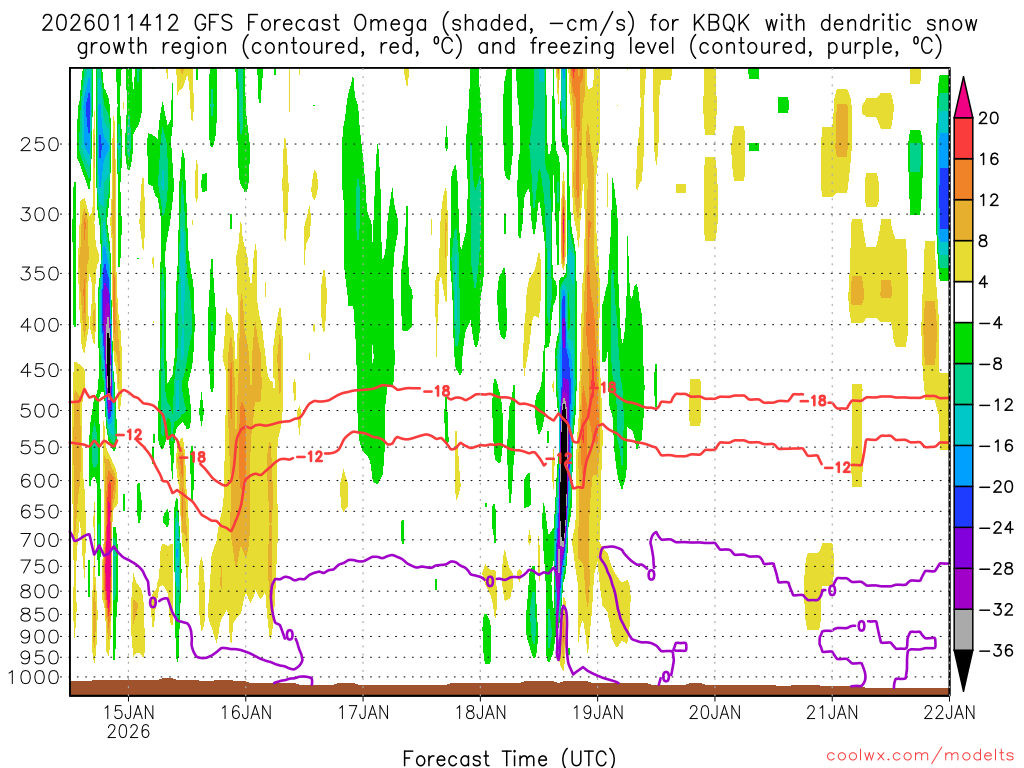Click the 16JAN date label on time axis
The image size is (1024, 768).
pos(246,712)
